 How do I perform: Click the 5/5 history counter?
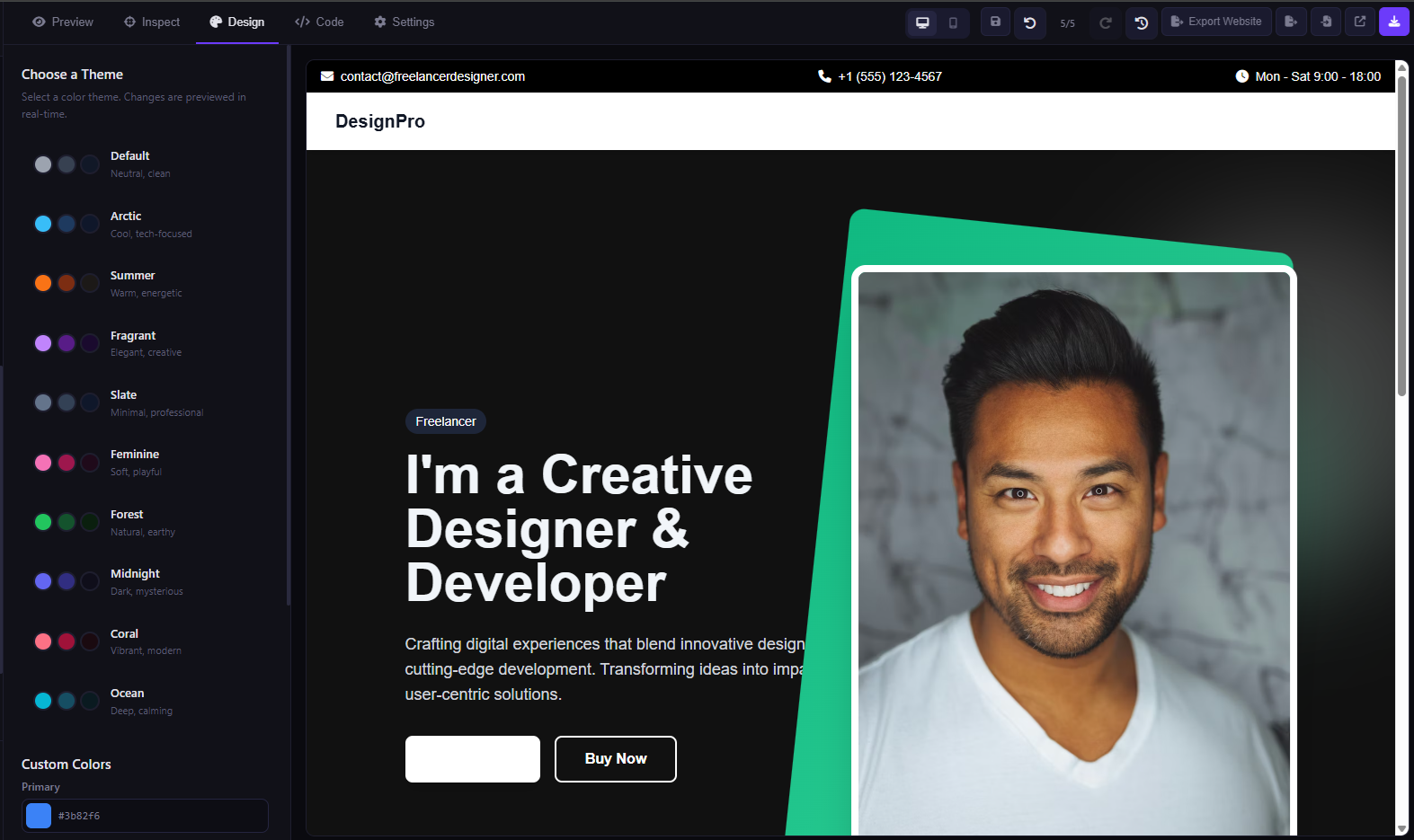[1068, 23]
